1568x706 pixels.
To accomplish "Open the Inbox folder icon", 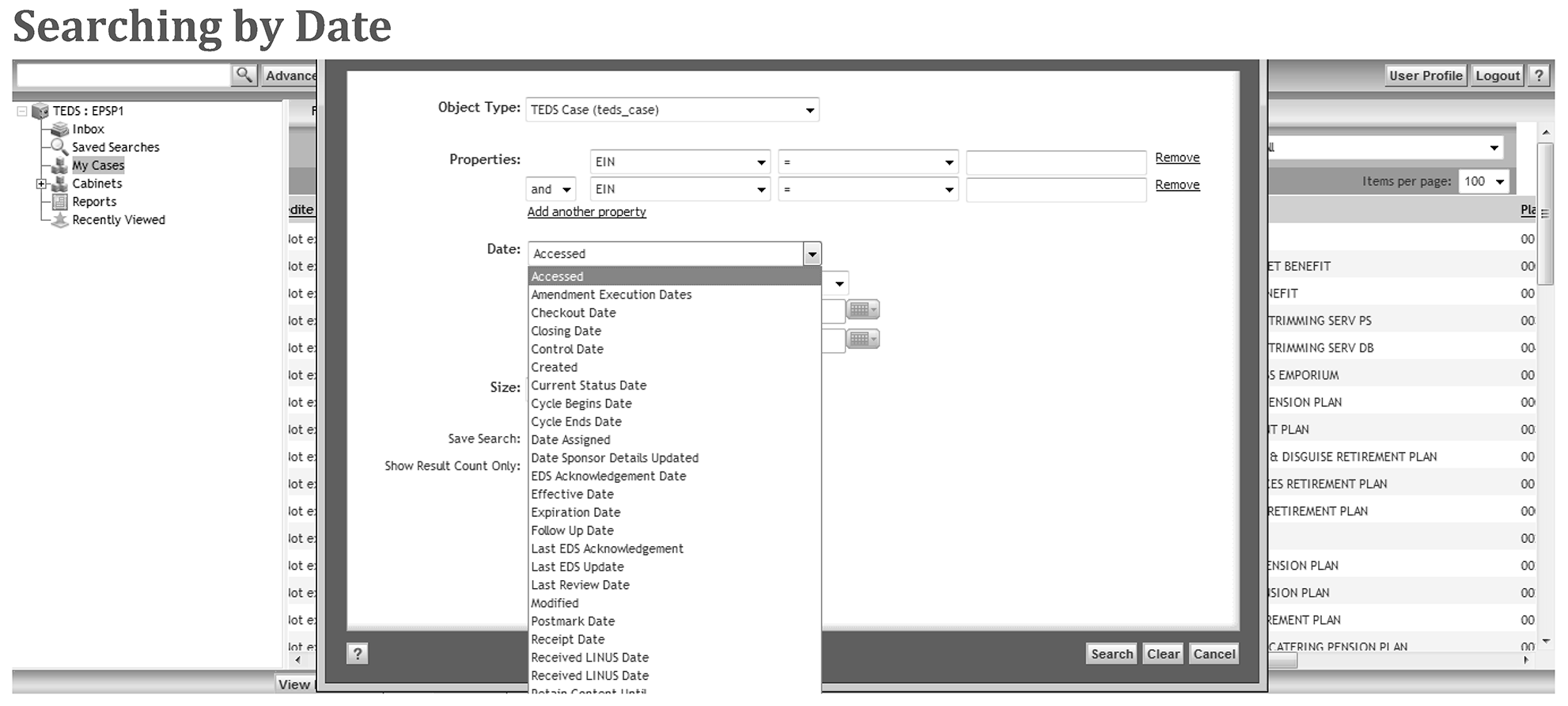I will 60,129.
